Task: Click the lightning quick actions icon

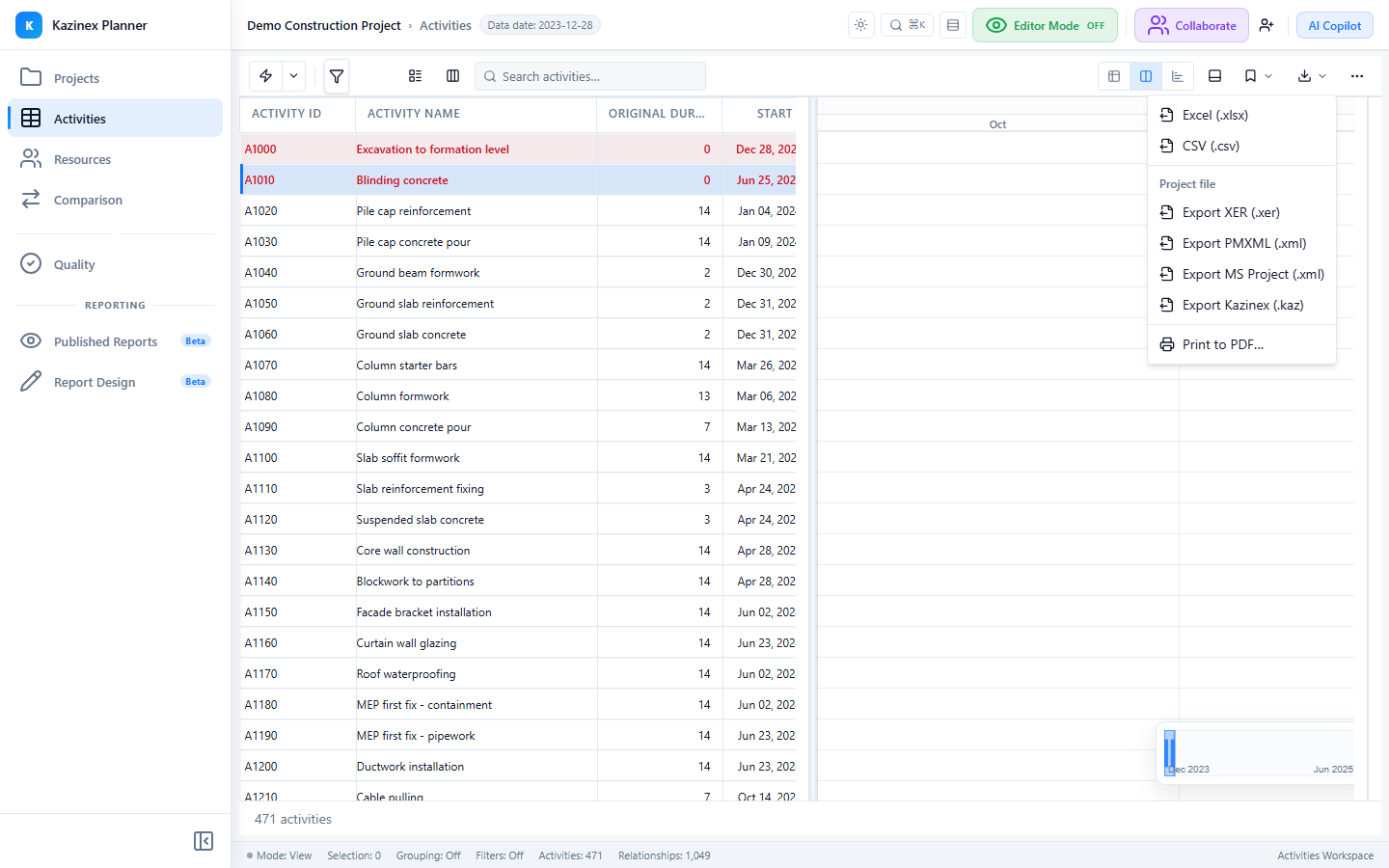Action: coord(265,76)
